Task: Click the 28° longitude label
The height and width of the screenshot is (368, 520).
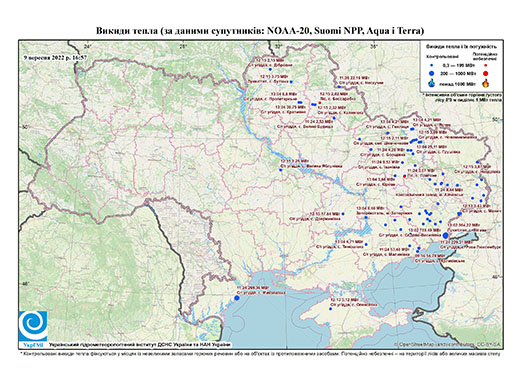Action: tap(183, 46)
